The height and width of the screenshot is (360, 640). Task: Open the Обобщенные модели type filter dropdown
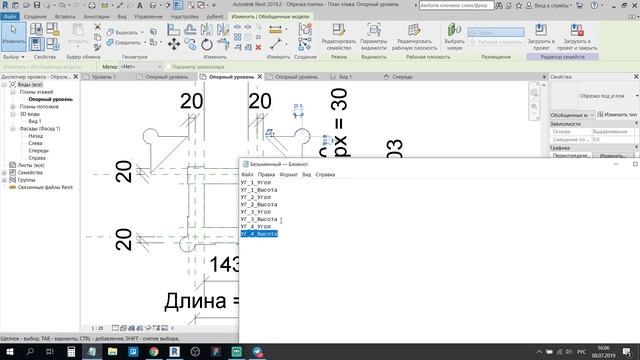572,115
